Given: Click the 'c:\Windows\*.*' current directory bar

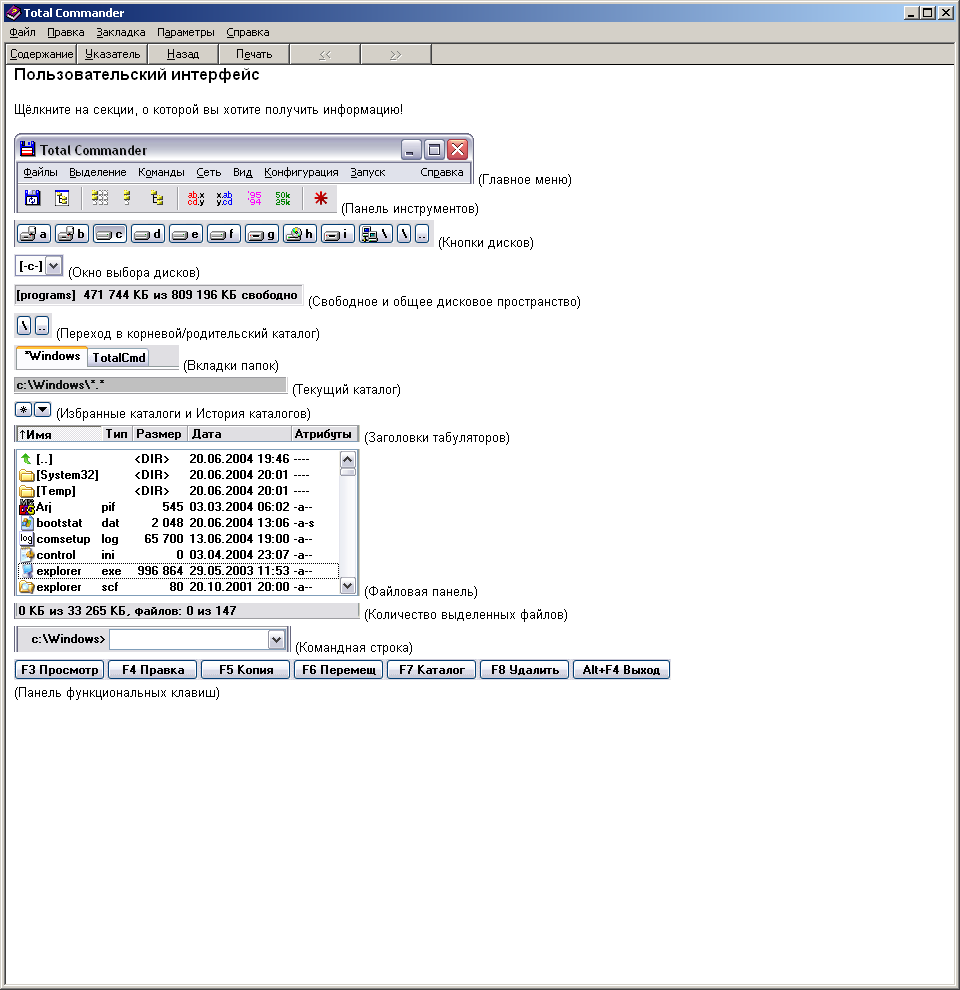Looking at the screenshot, I should 150,385.
